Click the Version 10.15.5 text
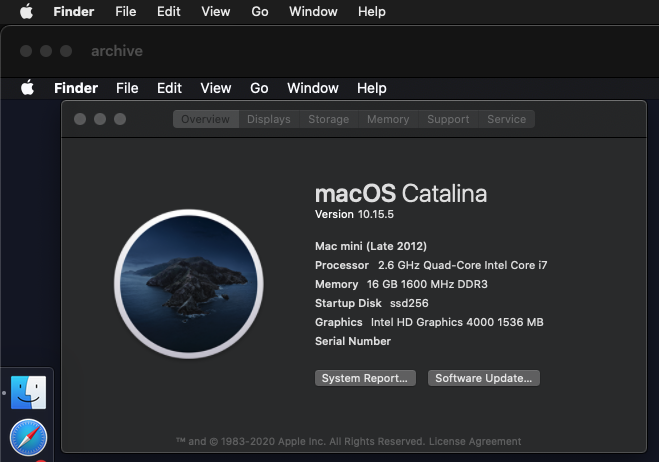The width and height of the screenshot is (659, 462). point(354,214)
